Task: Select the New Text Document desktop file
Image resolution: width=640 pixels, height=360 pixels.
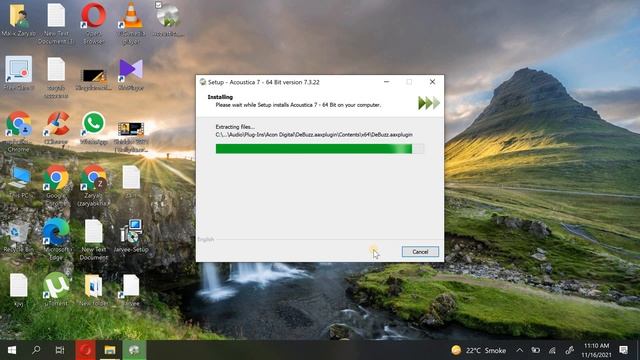Action: (93, 239)
